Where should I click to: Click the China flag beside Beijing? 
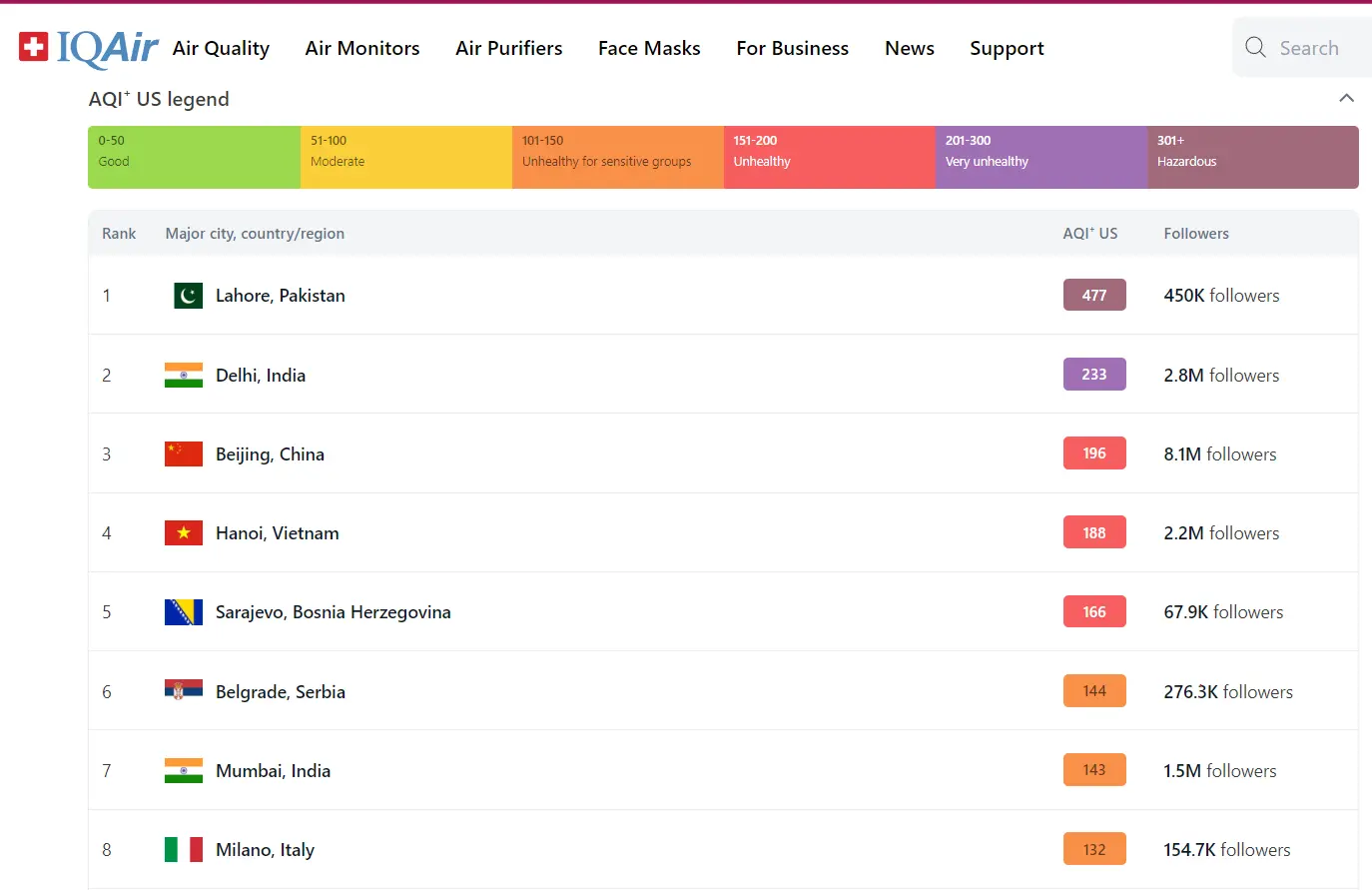pyautogui.click(x=184, y=453)
